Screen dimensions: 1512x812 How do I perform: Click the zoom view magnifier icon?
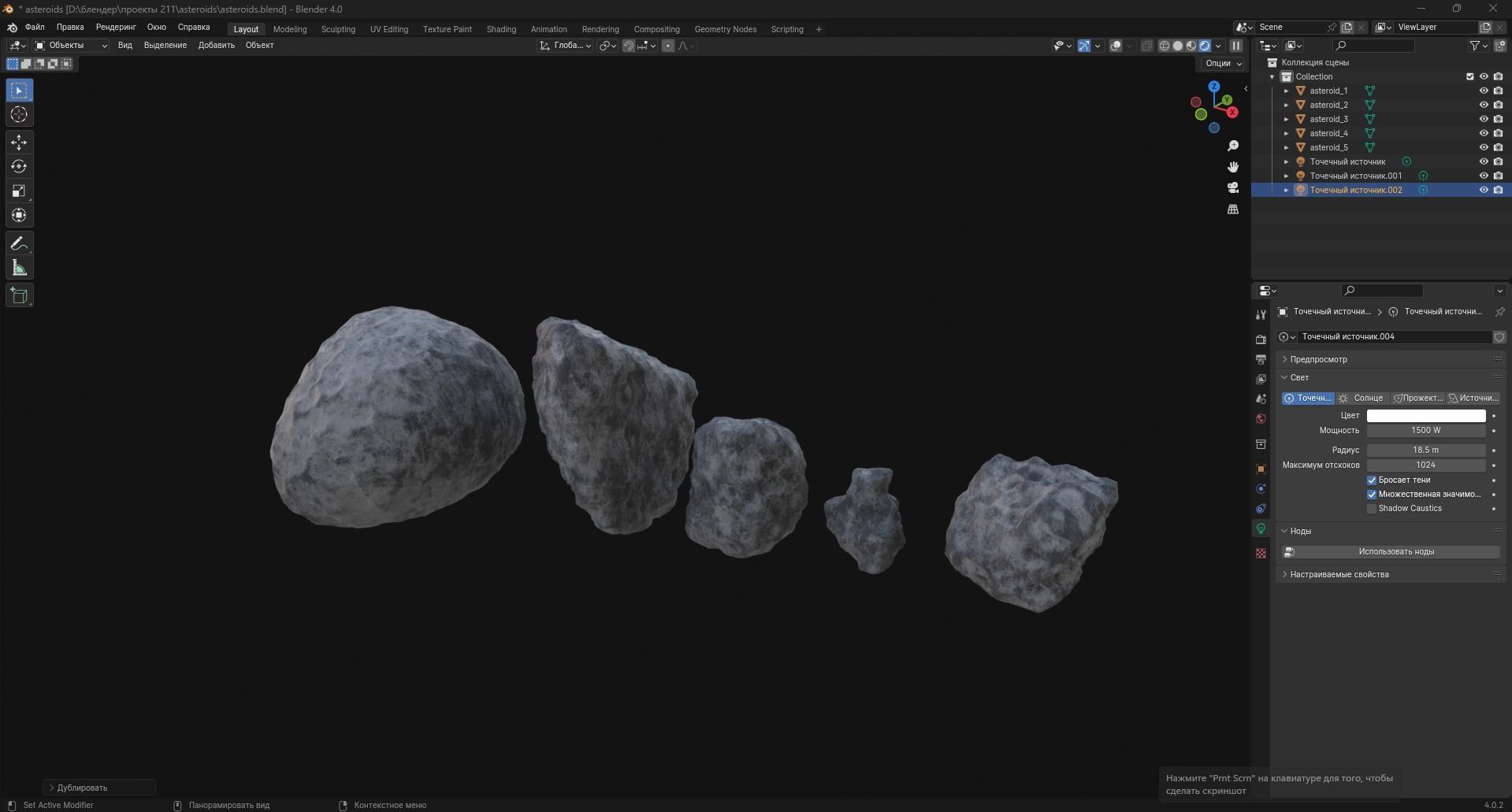(1233, 146)
